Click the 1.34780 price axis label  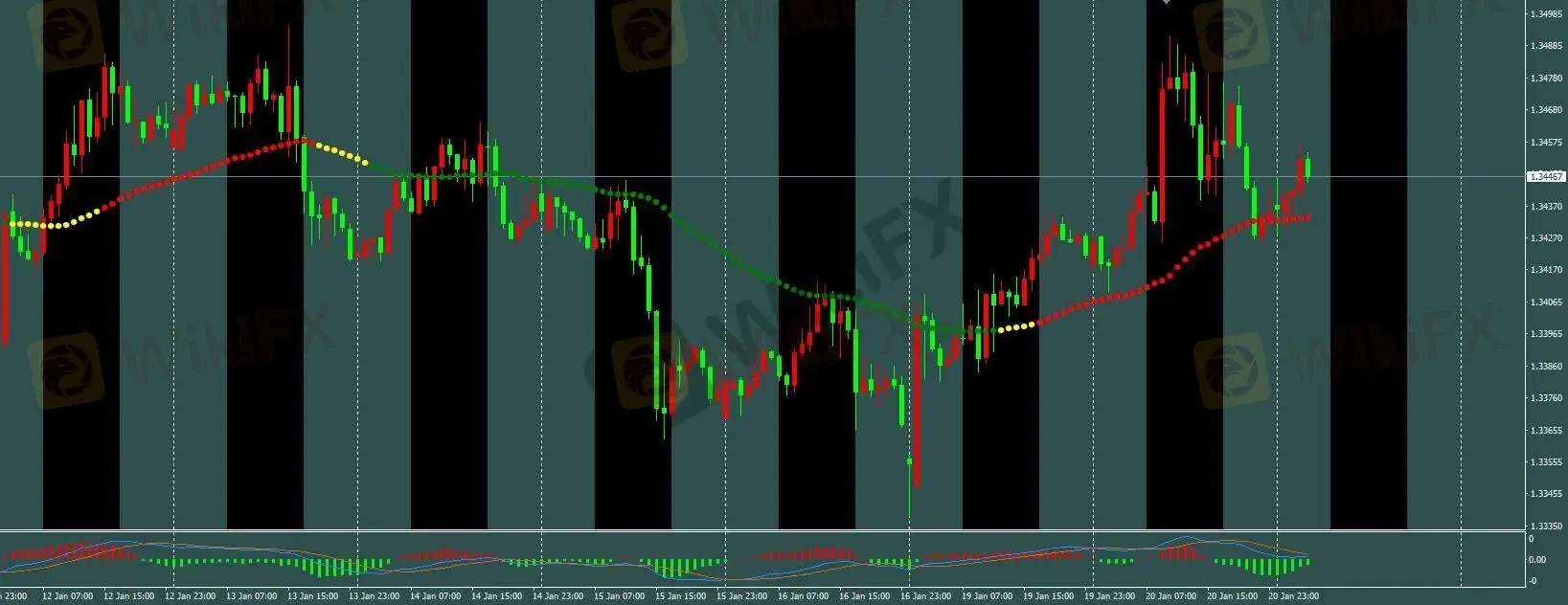(x=1546, y=78)
